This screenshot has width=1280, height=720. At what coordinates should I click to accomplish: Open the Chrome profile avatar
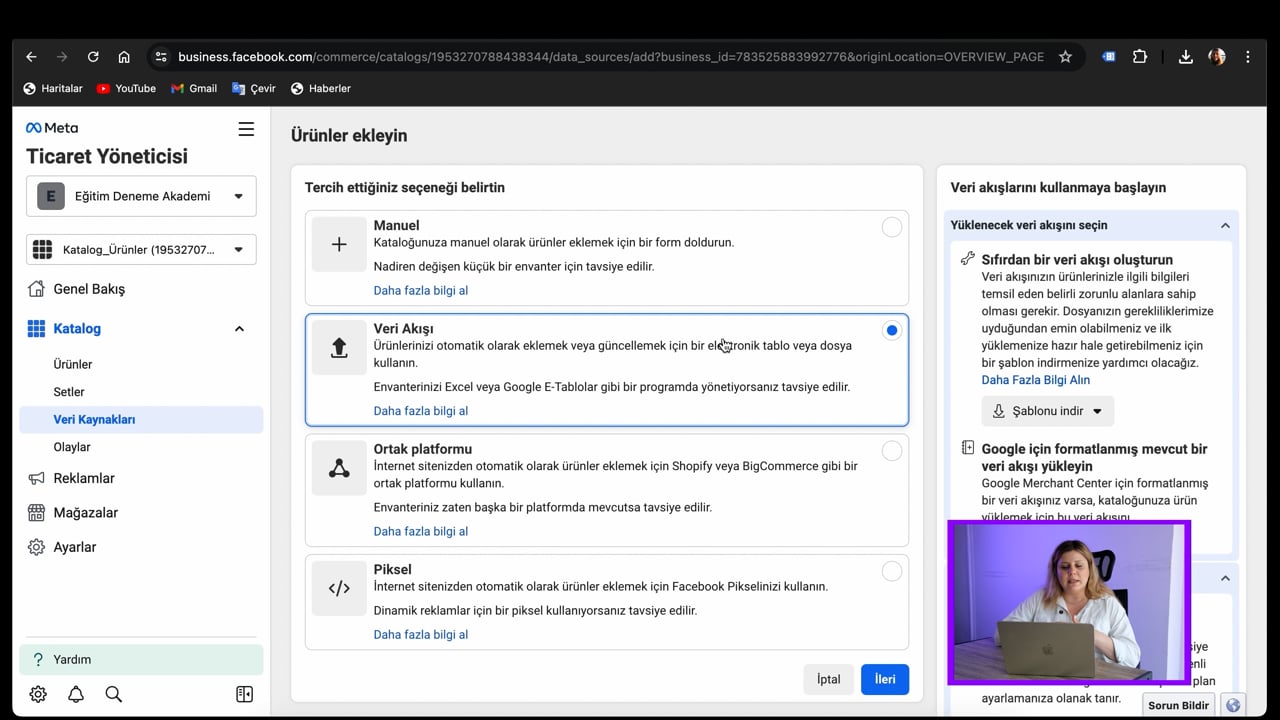(1217, 57)
